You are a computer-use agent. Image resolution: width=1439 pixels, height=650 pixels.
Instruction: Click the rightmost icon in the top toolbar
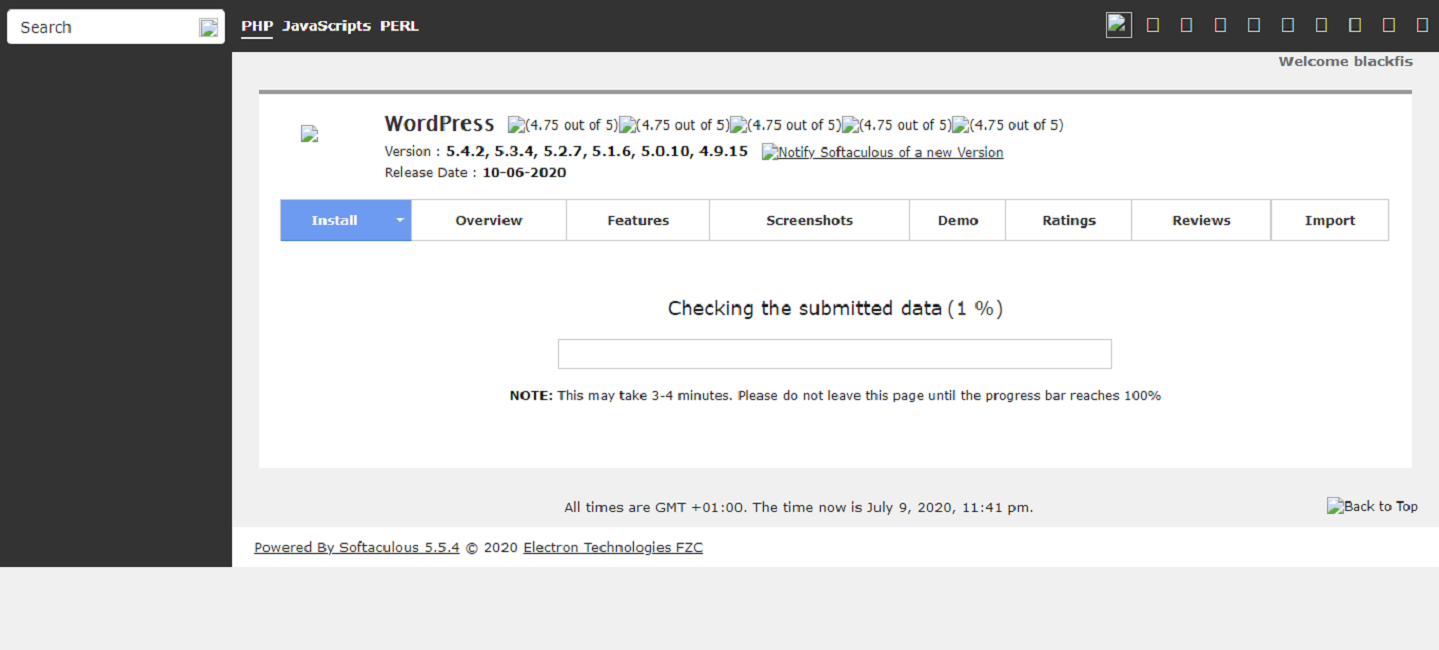(x=1423, y=26)
